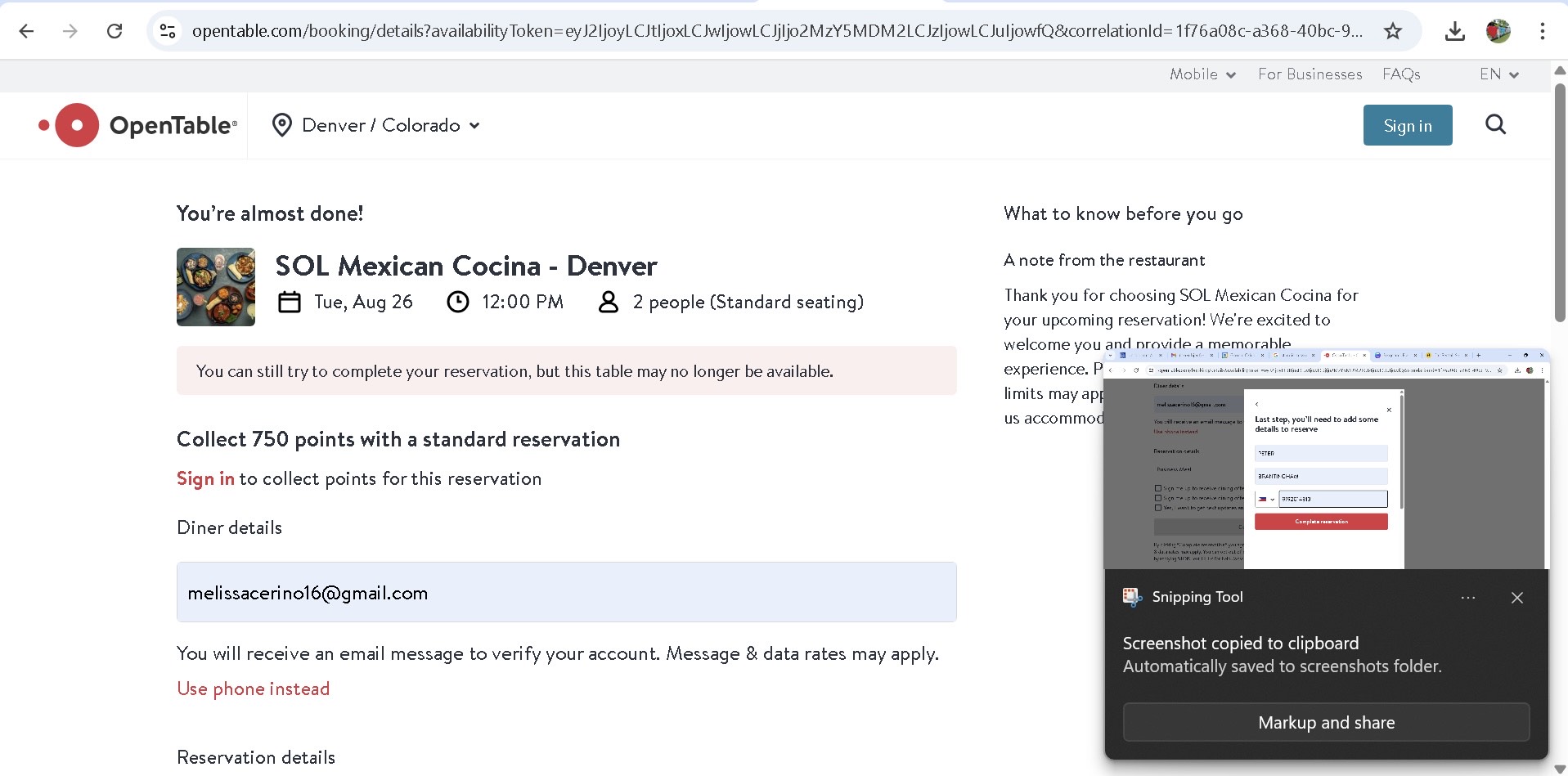Open the EN language dropdown

pos(1498,74)
